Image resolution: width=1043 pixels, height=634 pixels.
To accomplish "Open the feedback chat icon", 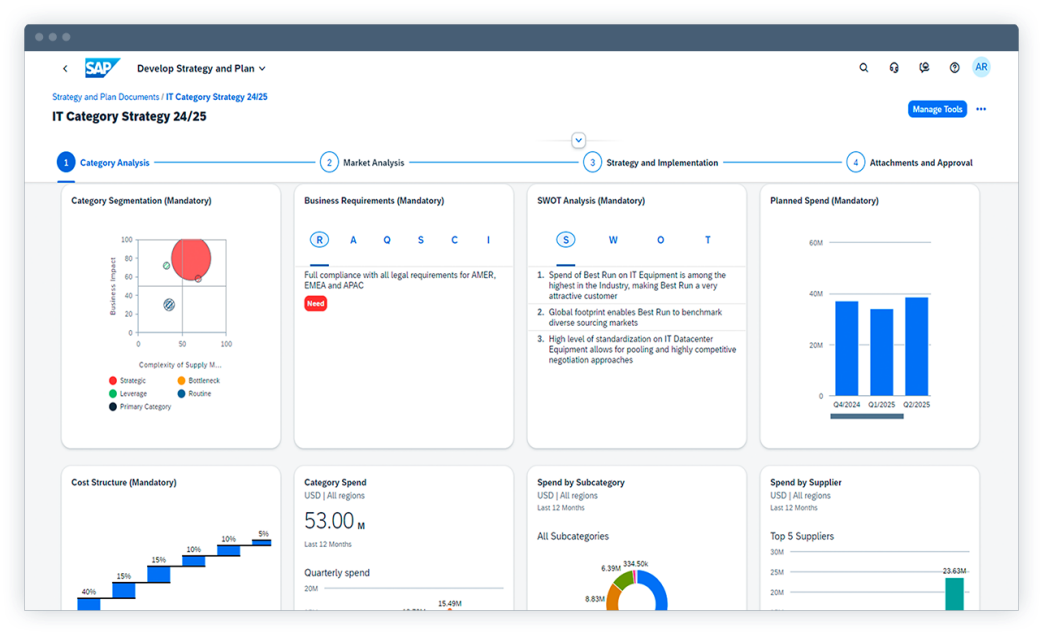I will point(923,67).
